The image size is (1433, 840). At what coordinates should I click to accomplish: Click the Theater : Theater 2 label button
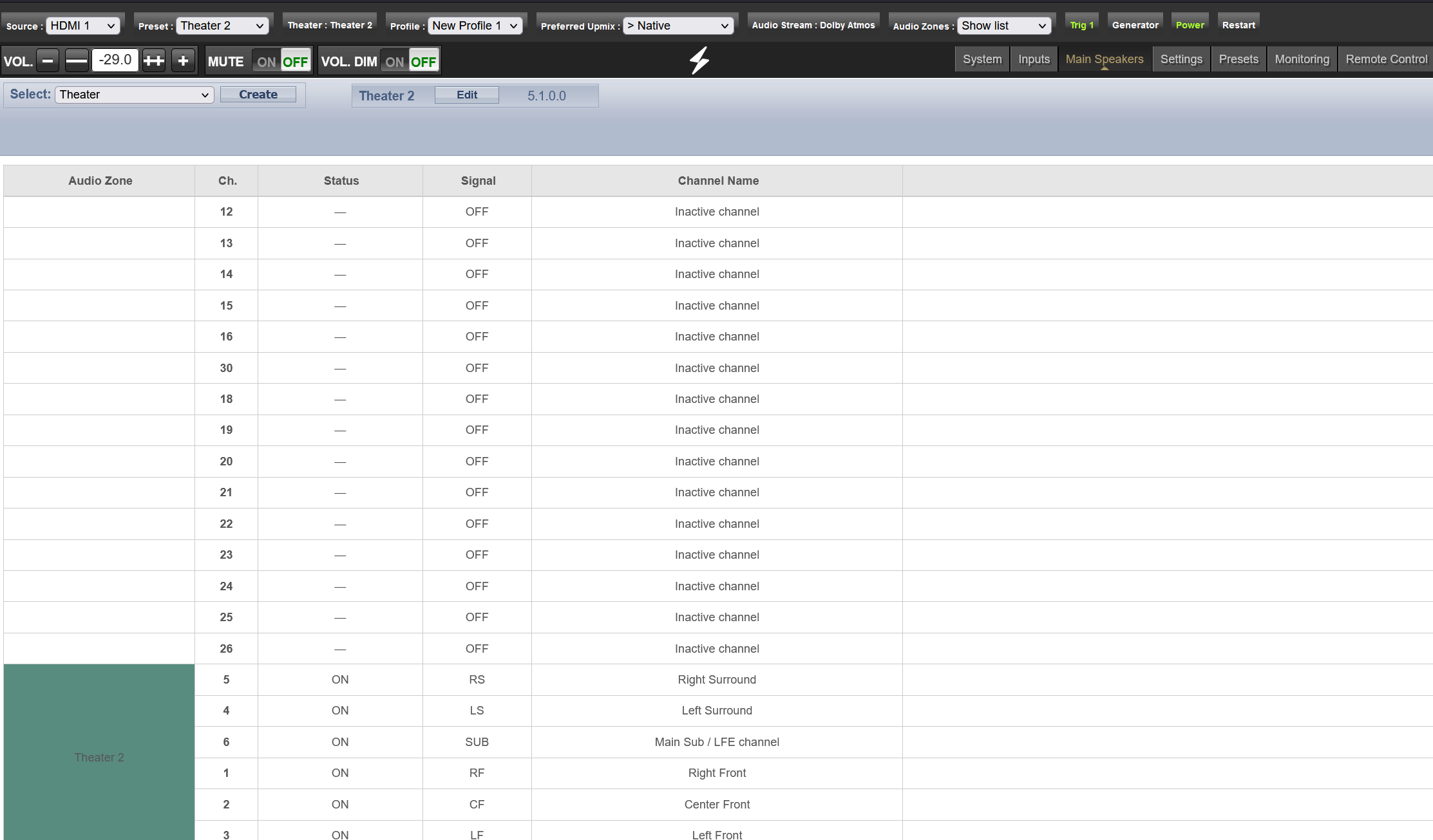pos(330,25)
